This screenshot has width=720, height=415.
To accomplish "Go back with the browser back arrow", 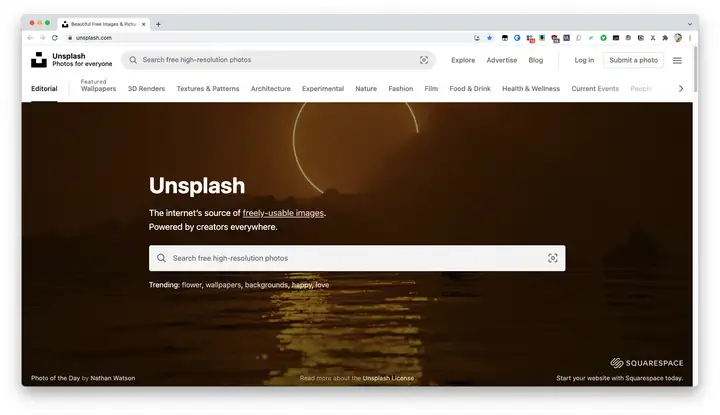I will (30, 38).
